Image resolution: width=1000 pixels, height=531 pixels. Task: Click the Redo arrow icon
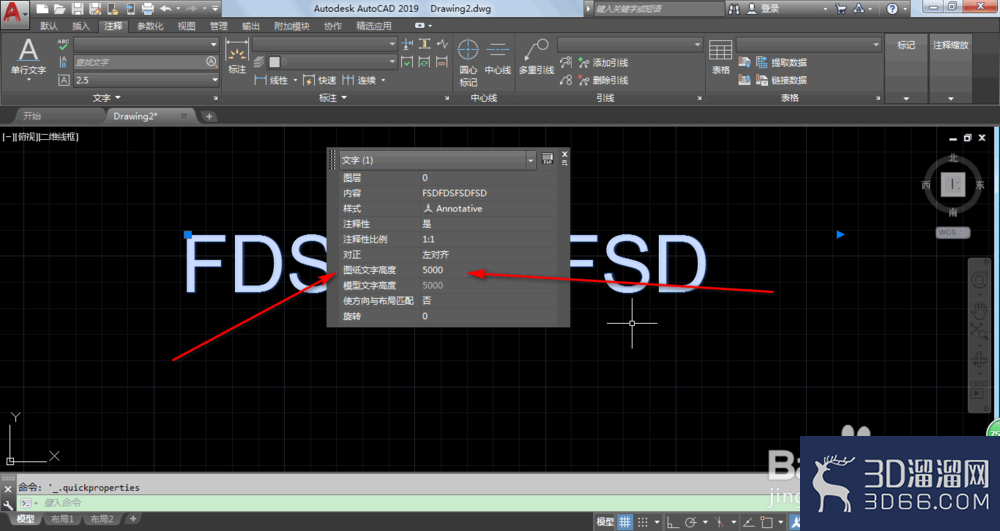(191, 9)
